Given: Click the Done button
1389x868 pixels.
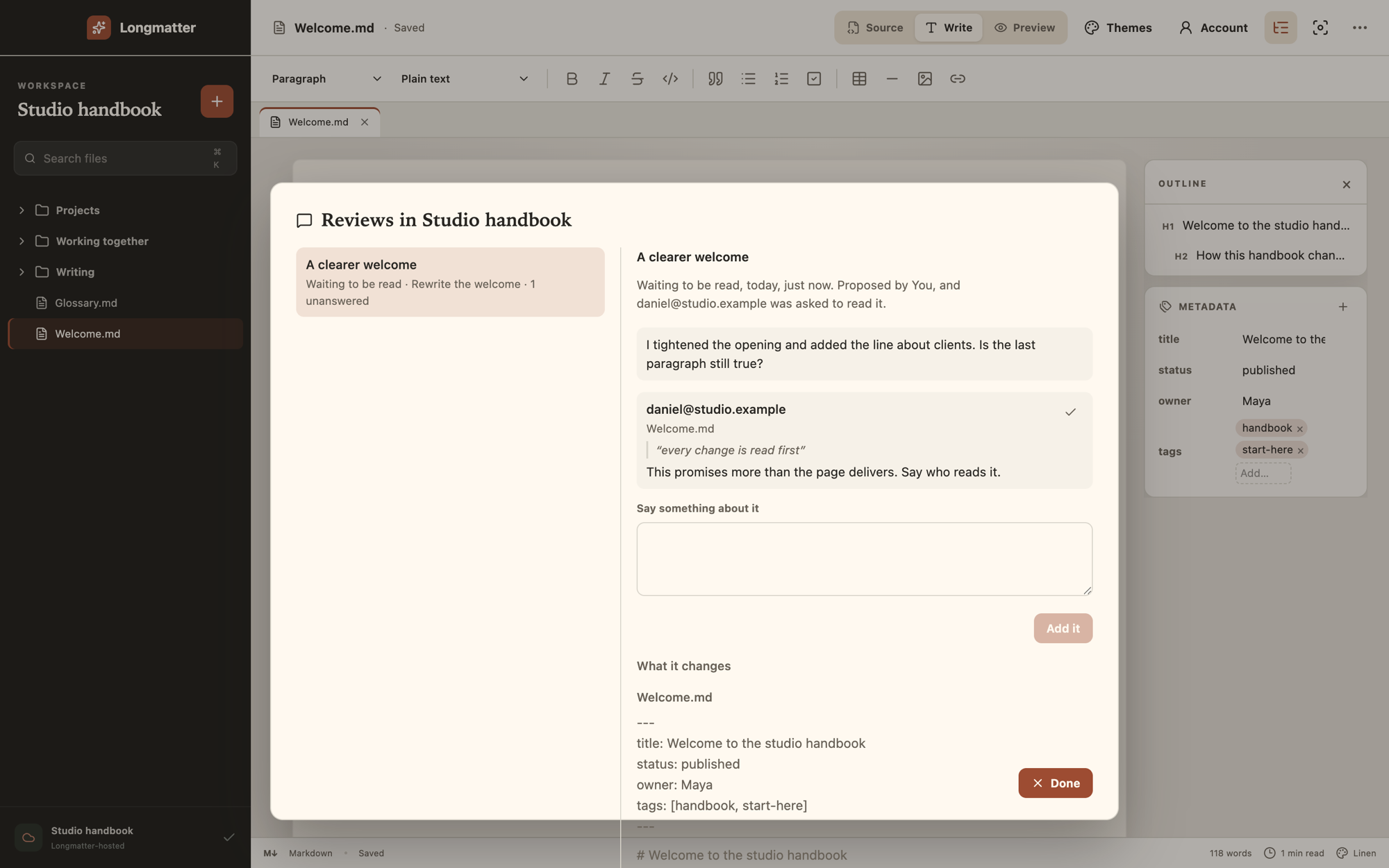Looking at the screenshot, I should pyautogui.click(x=1055, y=783).
